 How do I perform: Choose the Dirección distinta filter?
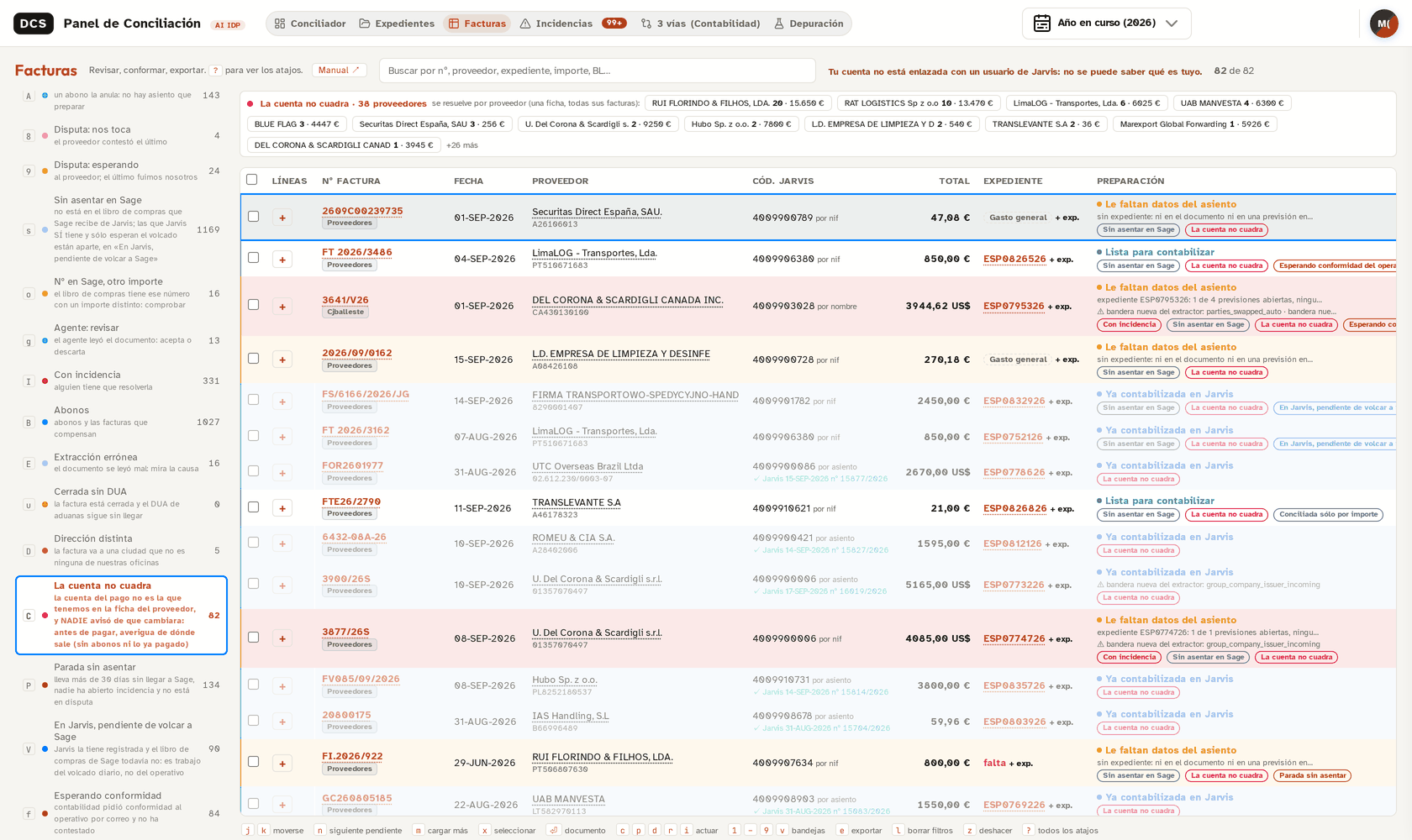(x=121, y=551)
